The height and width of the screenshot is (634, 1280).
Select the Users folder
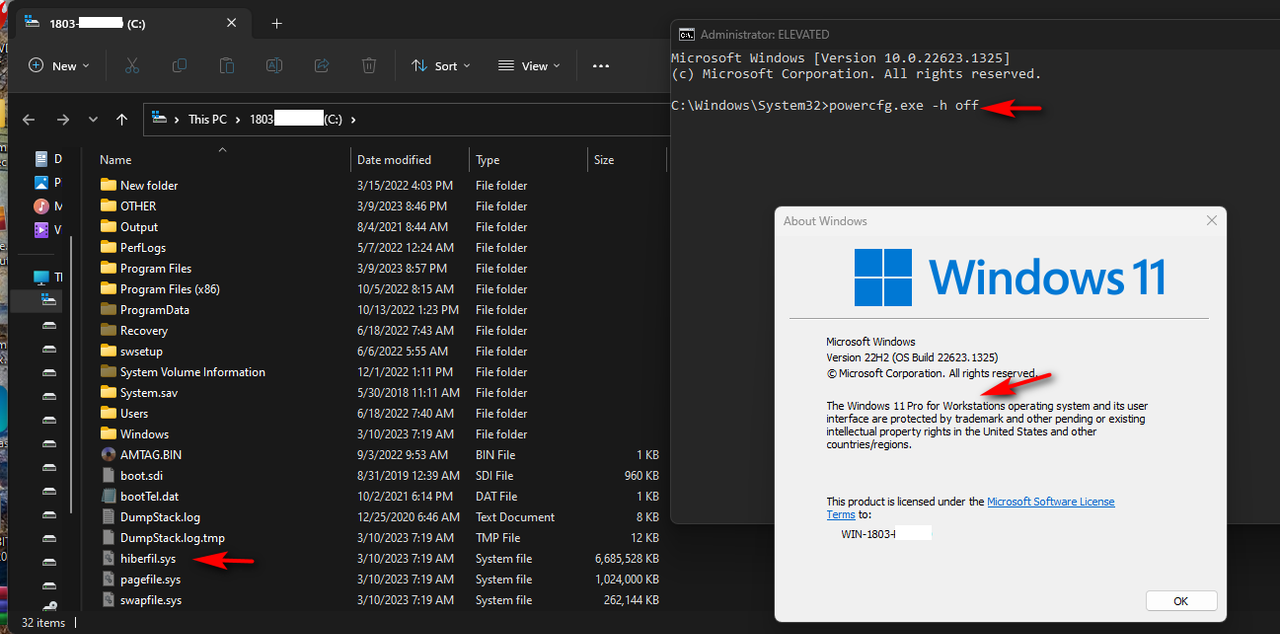[x=134, y=414]
